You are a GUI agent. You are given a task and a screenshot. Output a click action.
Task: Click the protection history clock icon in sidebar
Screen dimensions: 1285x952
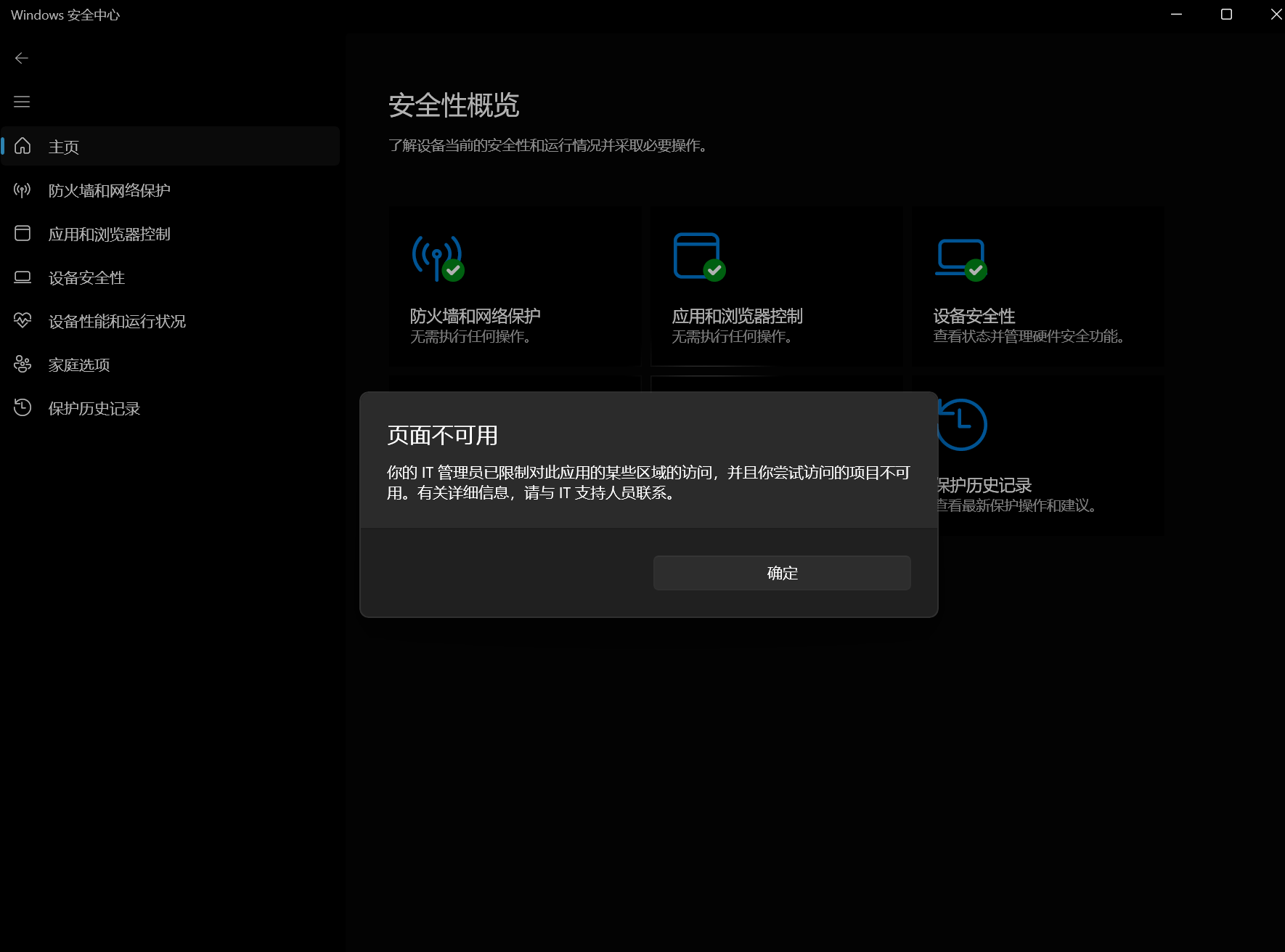pyautogui.click(x=23, y=407)
